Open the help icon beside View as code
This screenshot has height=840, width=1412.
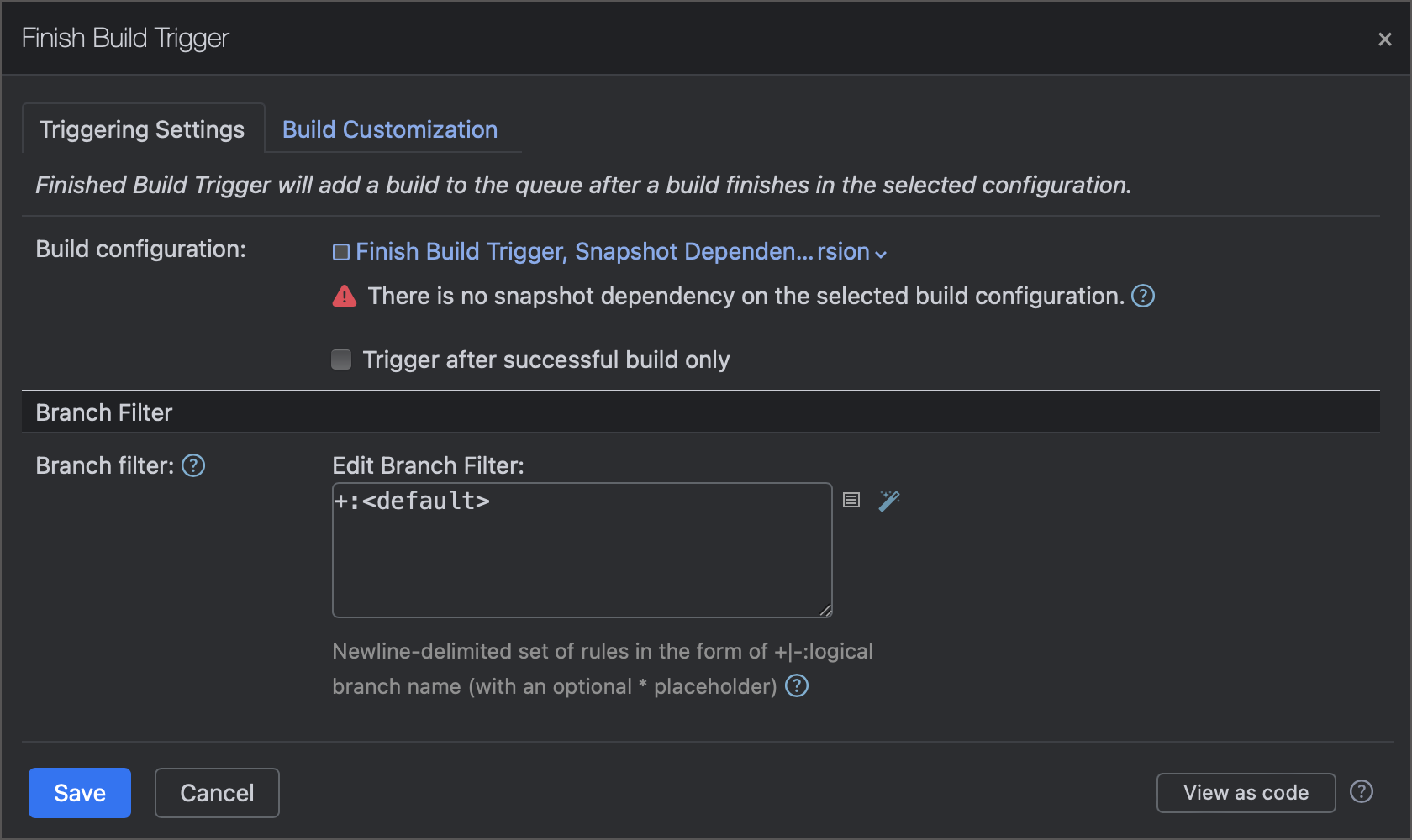[x=1361, y=790]
